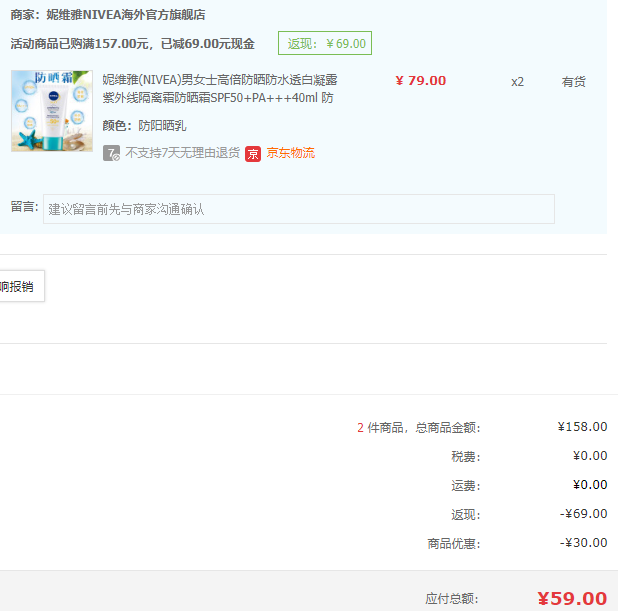Click the 留言: label

coord(24,207)
